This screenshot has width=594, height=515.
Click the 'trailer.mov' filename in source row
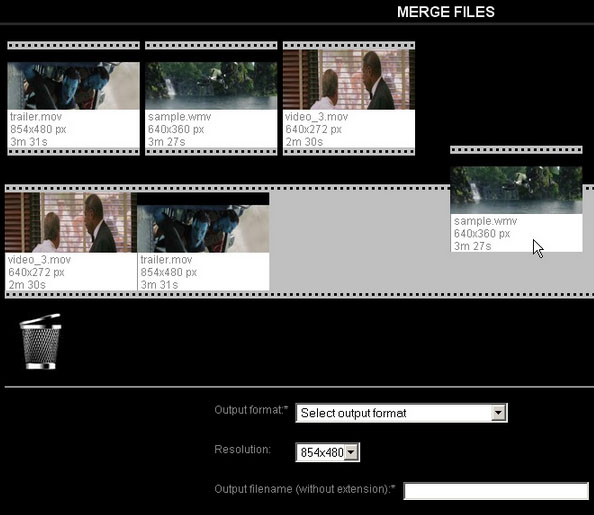pos(36,117)
